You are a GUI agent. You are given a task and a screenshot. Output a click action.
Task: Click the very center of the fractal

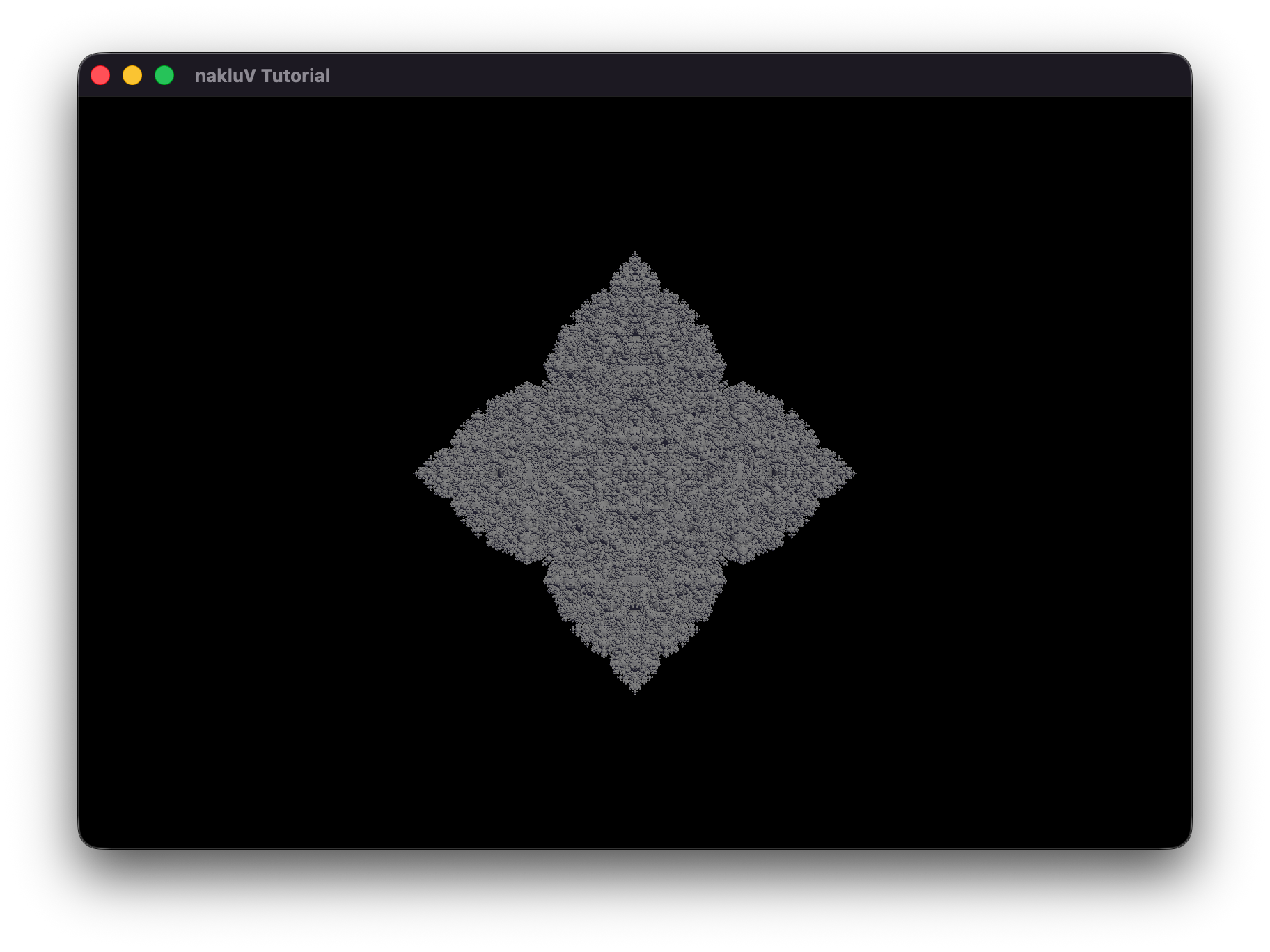[635, 473]
